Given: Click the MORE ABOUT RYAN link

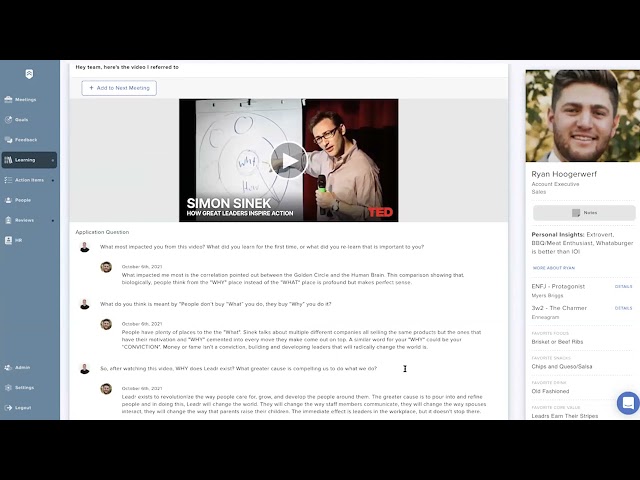Looking at the screenshot, I should [x=553, y=268].
